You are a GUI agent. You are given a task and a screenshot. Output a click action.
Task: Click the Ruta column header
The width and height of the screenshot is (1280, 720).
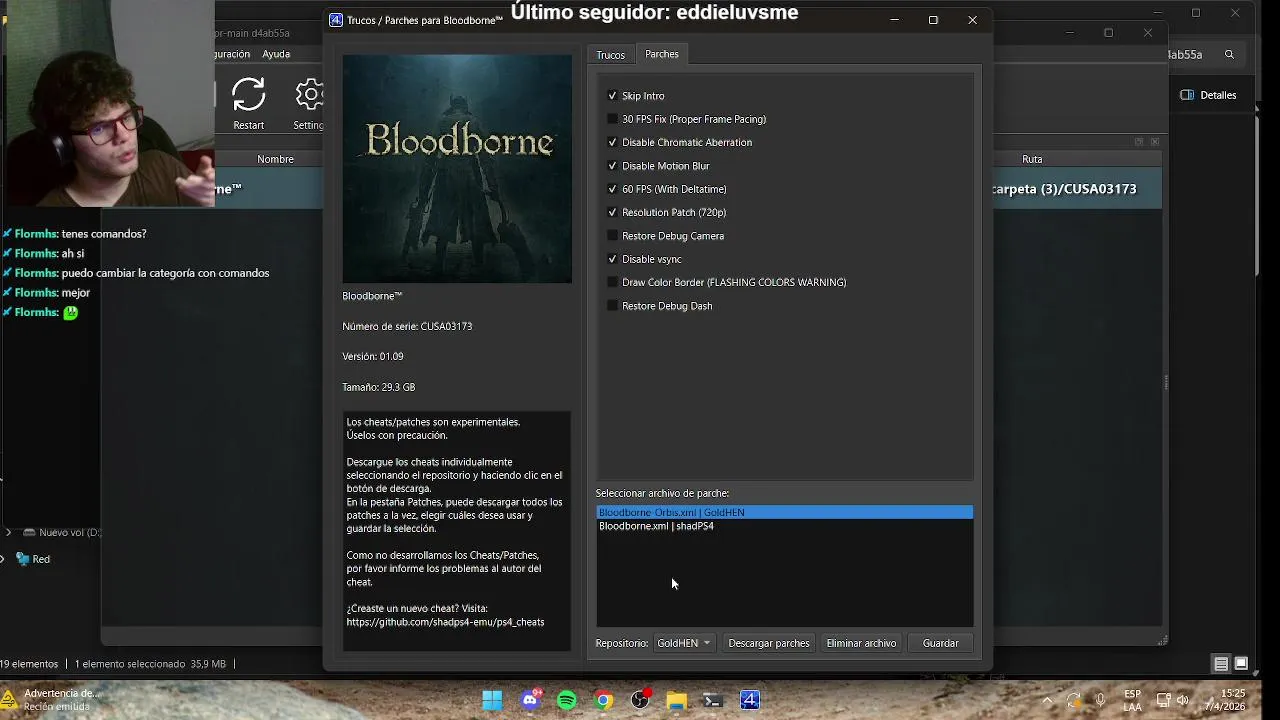point(1032,159)
